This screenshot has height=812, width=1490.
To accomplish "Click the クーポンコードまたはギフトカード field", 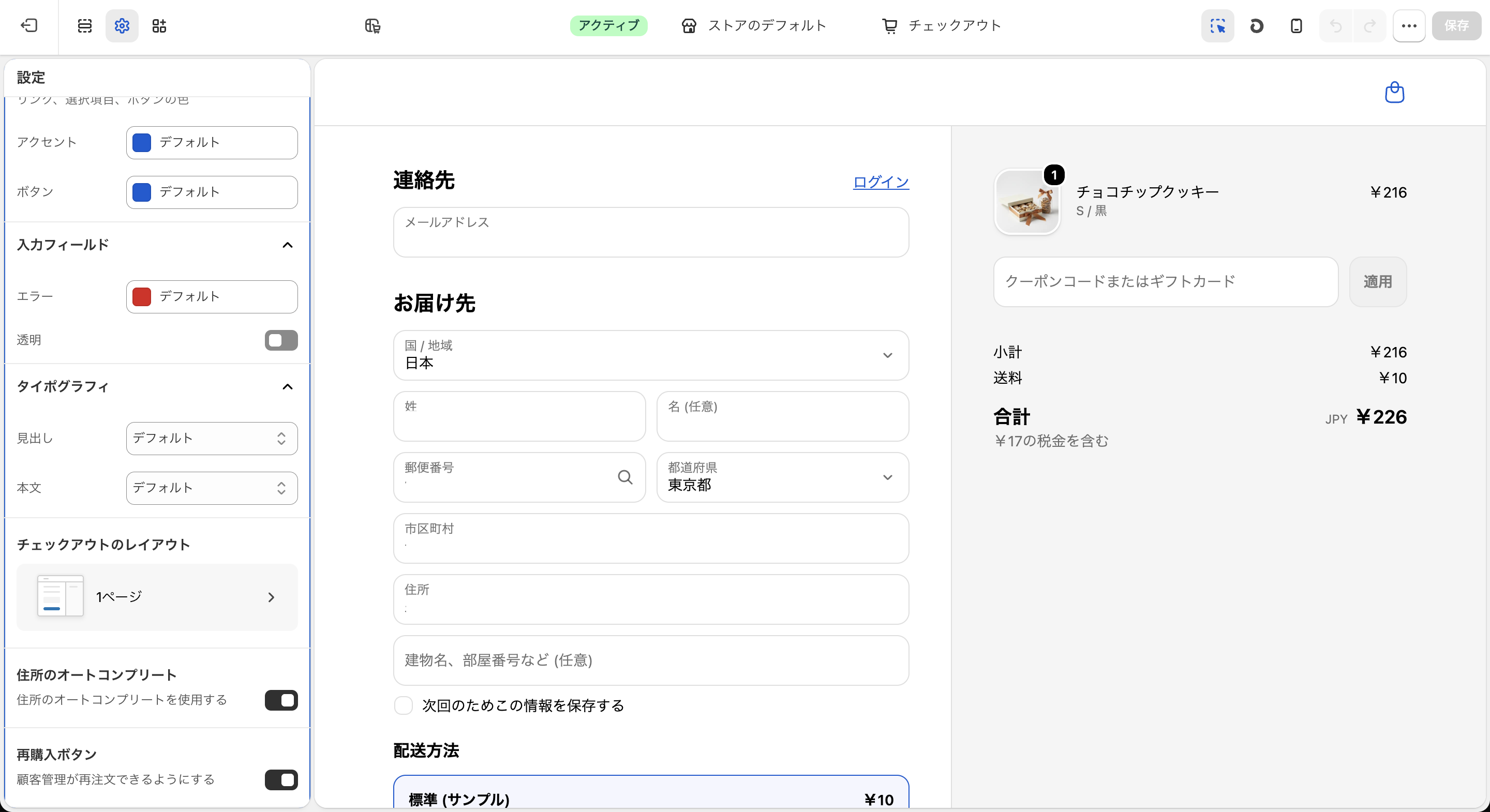I will [1166, 282].
